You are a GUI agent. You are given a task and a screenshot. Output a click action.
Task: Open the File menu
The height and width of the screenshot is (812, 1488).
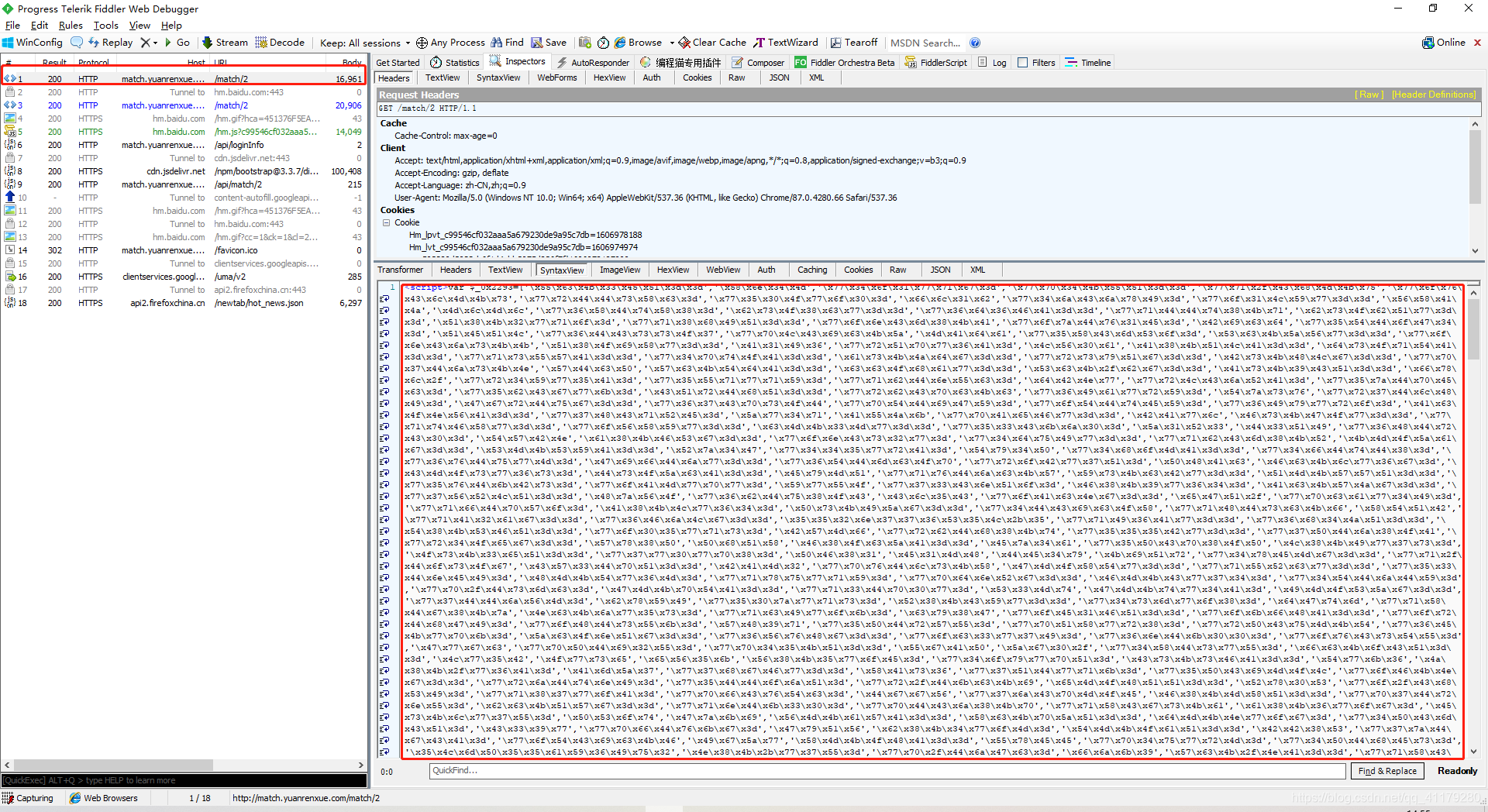[12, 26]
